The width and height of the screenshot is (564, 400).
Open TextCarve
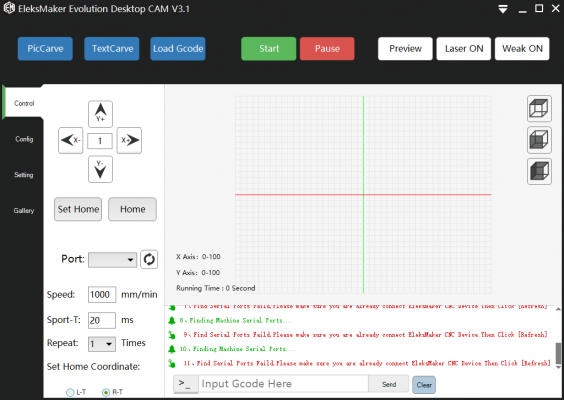(112, 49)
